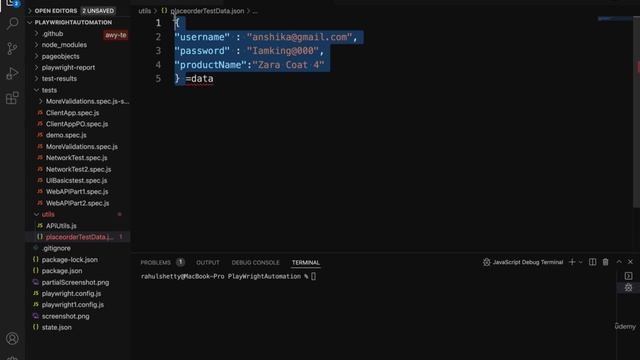This screenshot has height=360, width=640.
Task: Open playwright1.config.js file
Action: (73, 304)
